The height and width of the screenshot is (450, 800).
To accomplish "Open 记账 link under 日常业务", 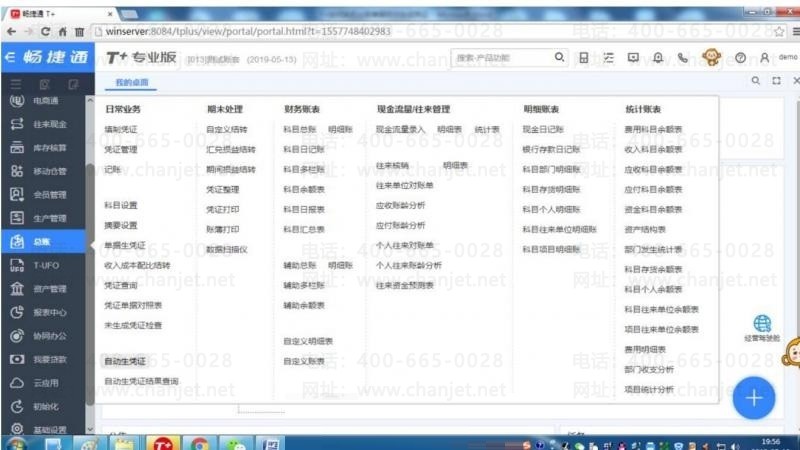I will (x=112, y=169).
